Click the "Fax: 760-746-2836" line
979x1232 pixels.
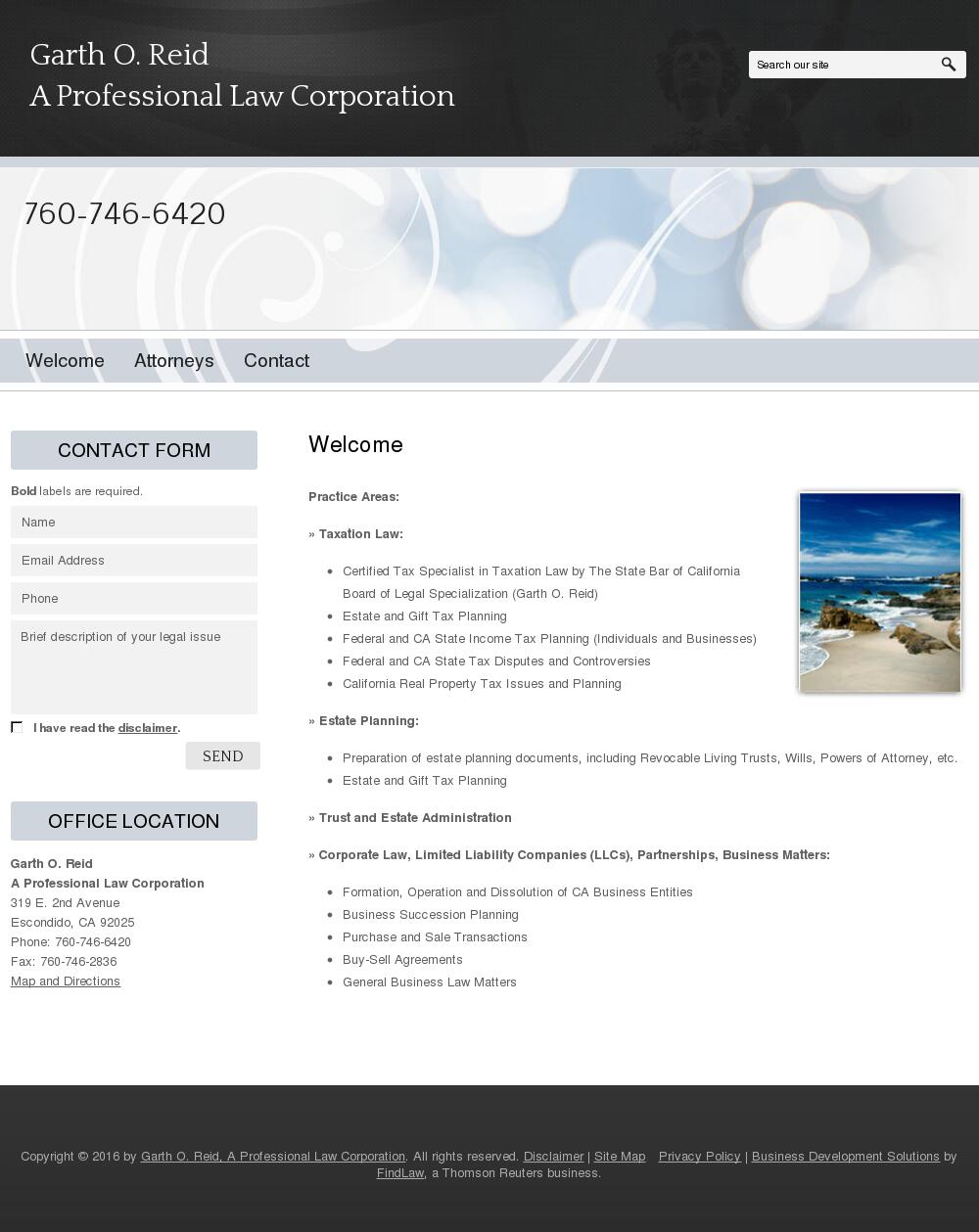64,962
